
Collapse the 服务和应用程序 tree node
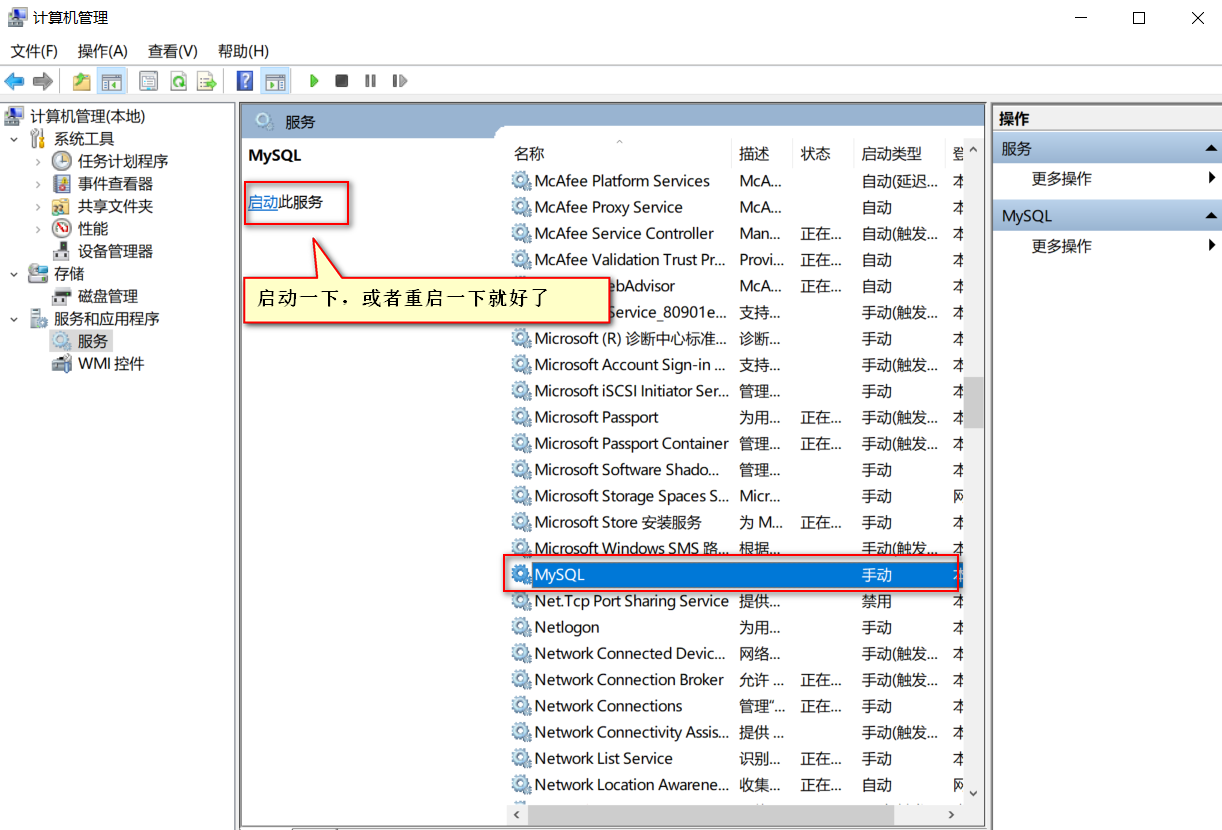[14, 319]
